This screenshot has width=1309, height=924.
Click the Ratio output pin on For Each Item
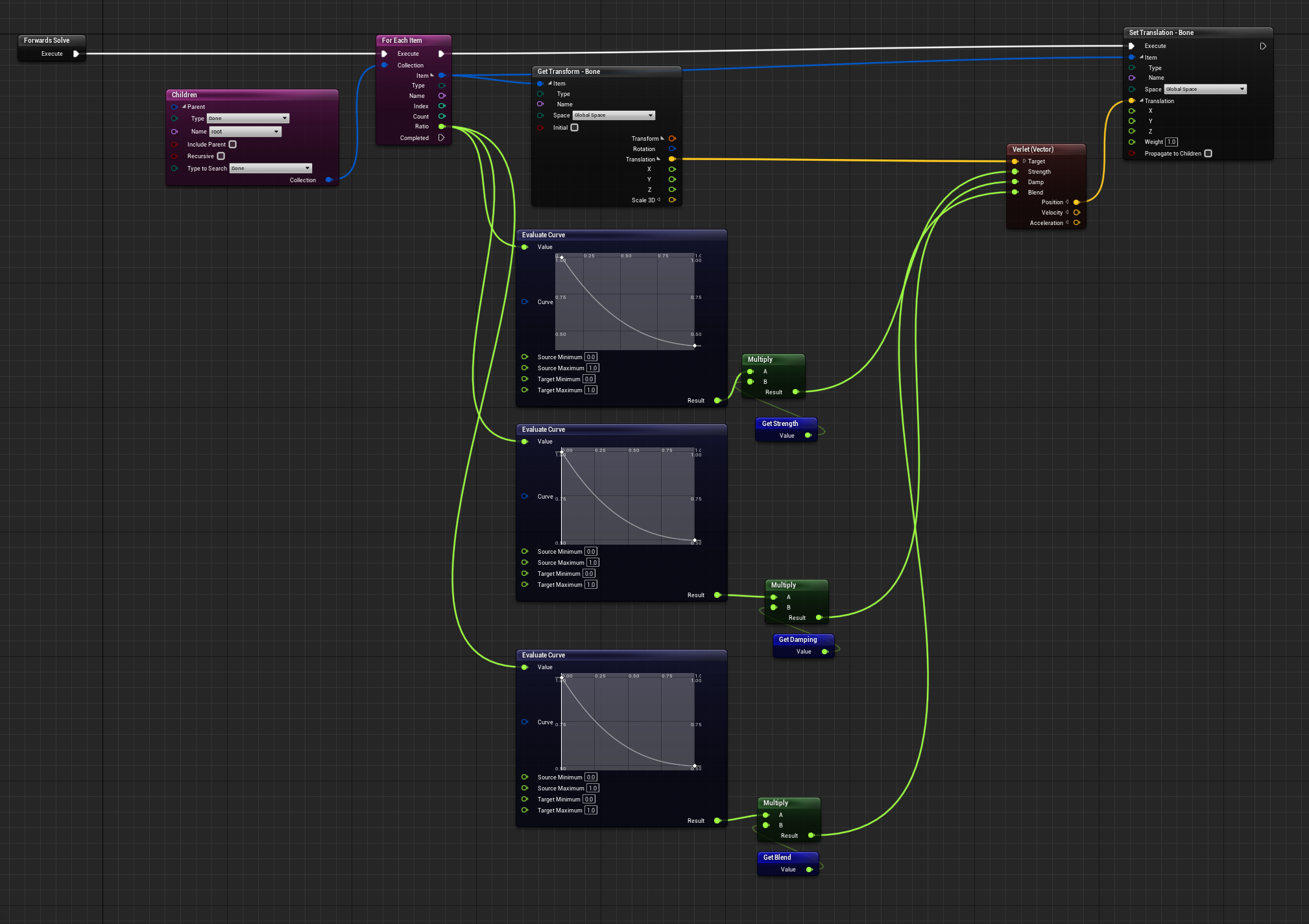click(x=442, y=126)
